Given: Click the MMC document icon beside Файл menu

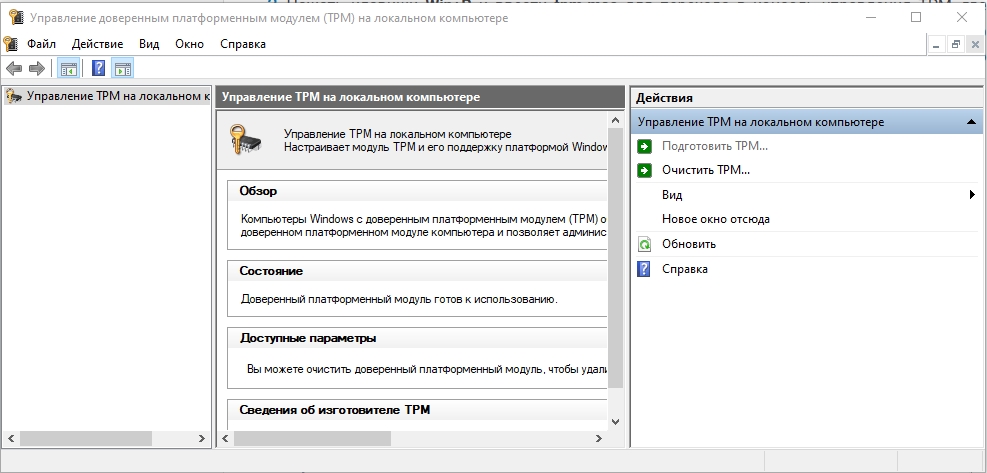Looking at the screenshot, I should click(x=11, y=44).
